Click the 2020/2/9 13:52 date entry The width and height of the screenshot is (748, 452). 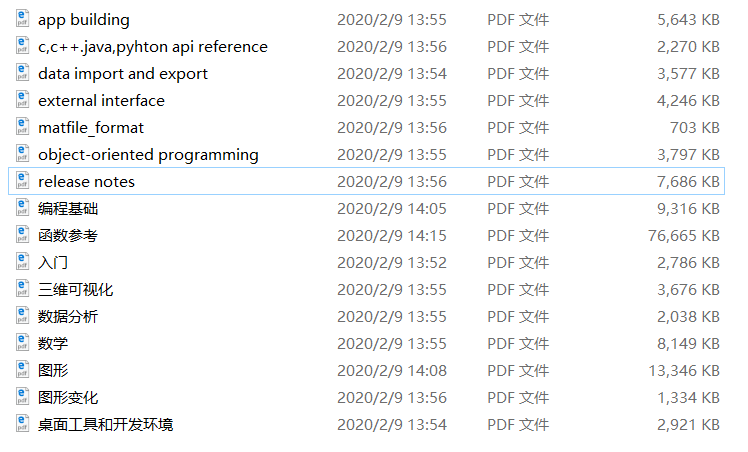391,262
